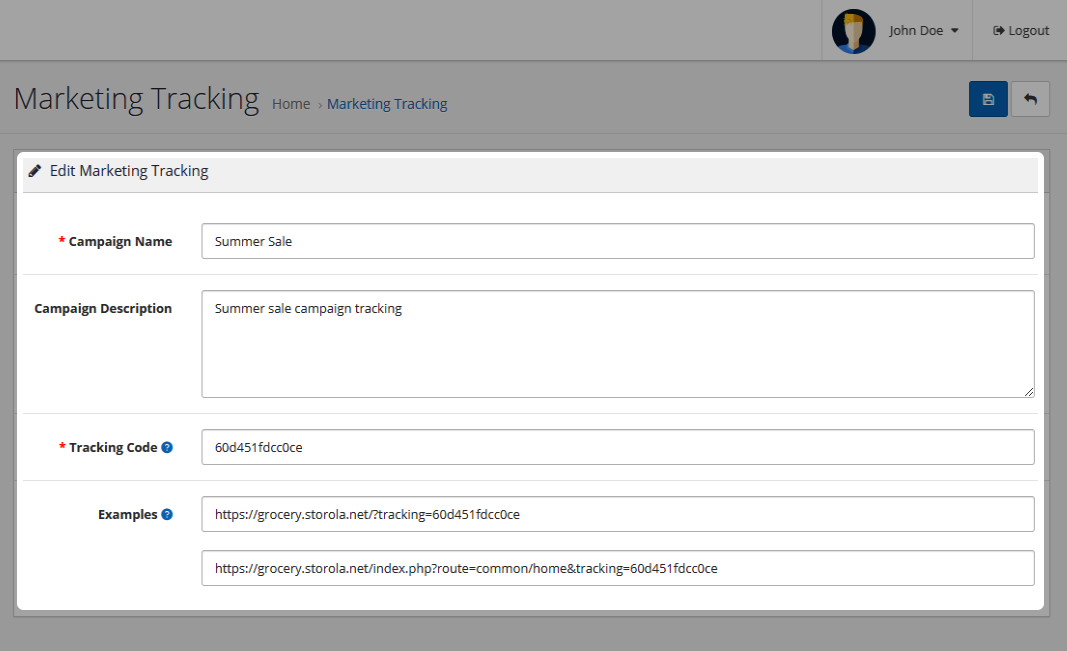
Task: Open the John Doe user dropdown menu
Action: point(916,31)
